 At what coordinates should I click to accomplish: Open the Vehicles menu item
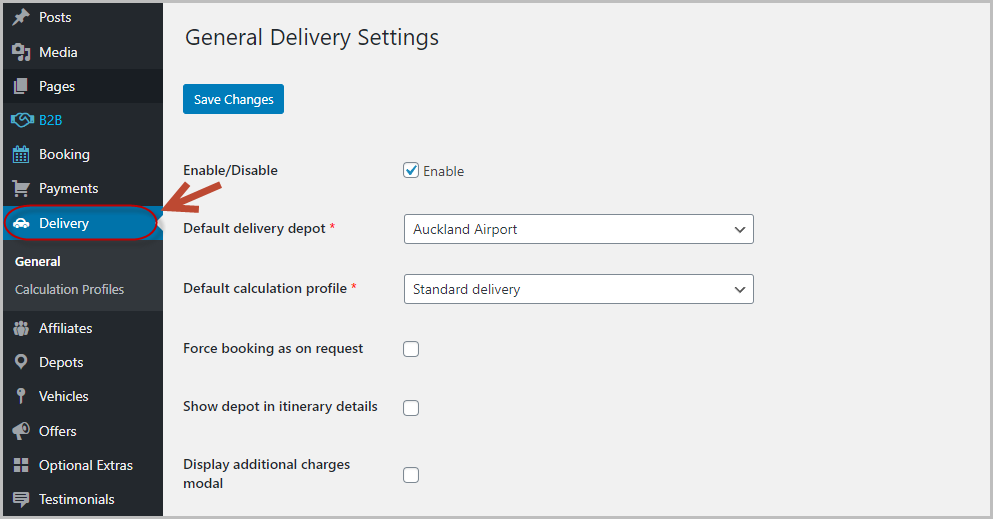point(83,396)
